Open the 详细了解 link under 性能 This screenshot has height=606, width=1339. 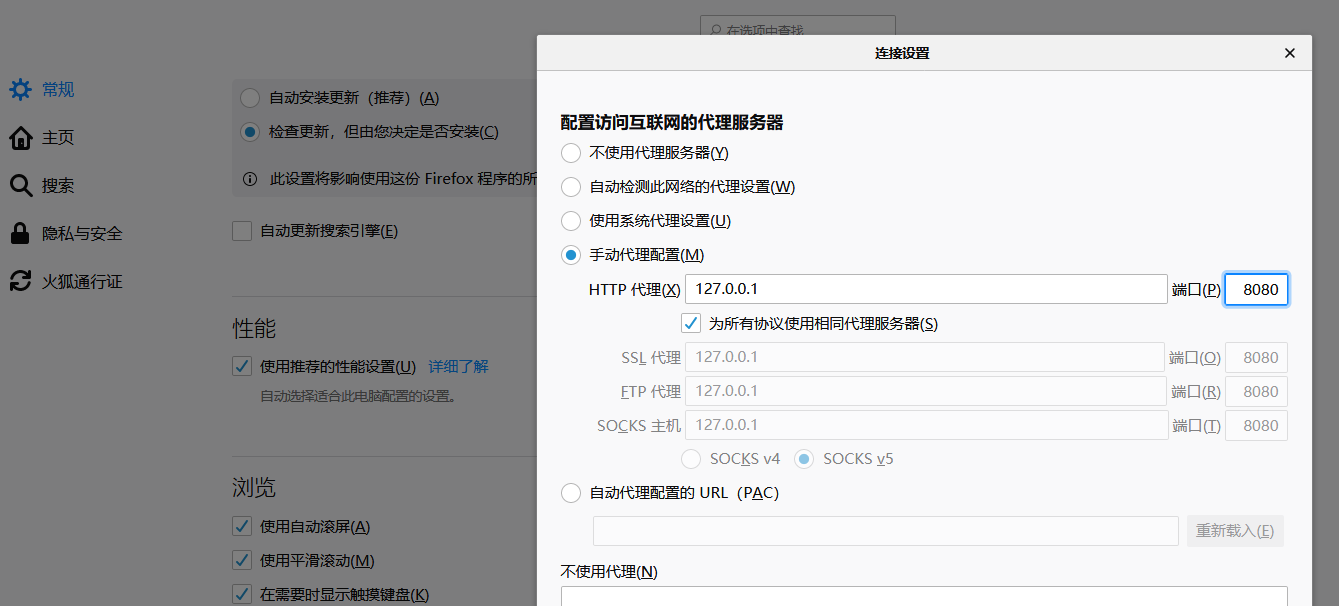click(459, 367)
